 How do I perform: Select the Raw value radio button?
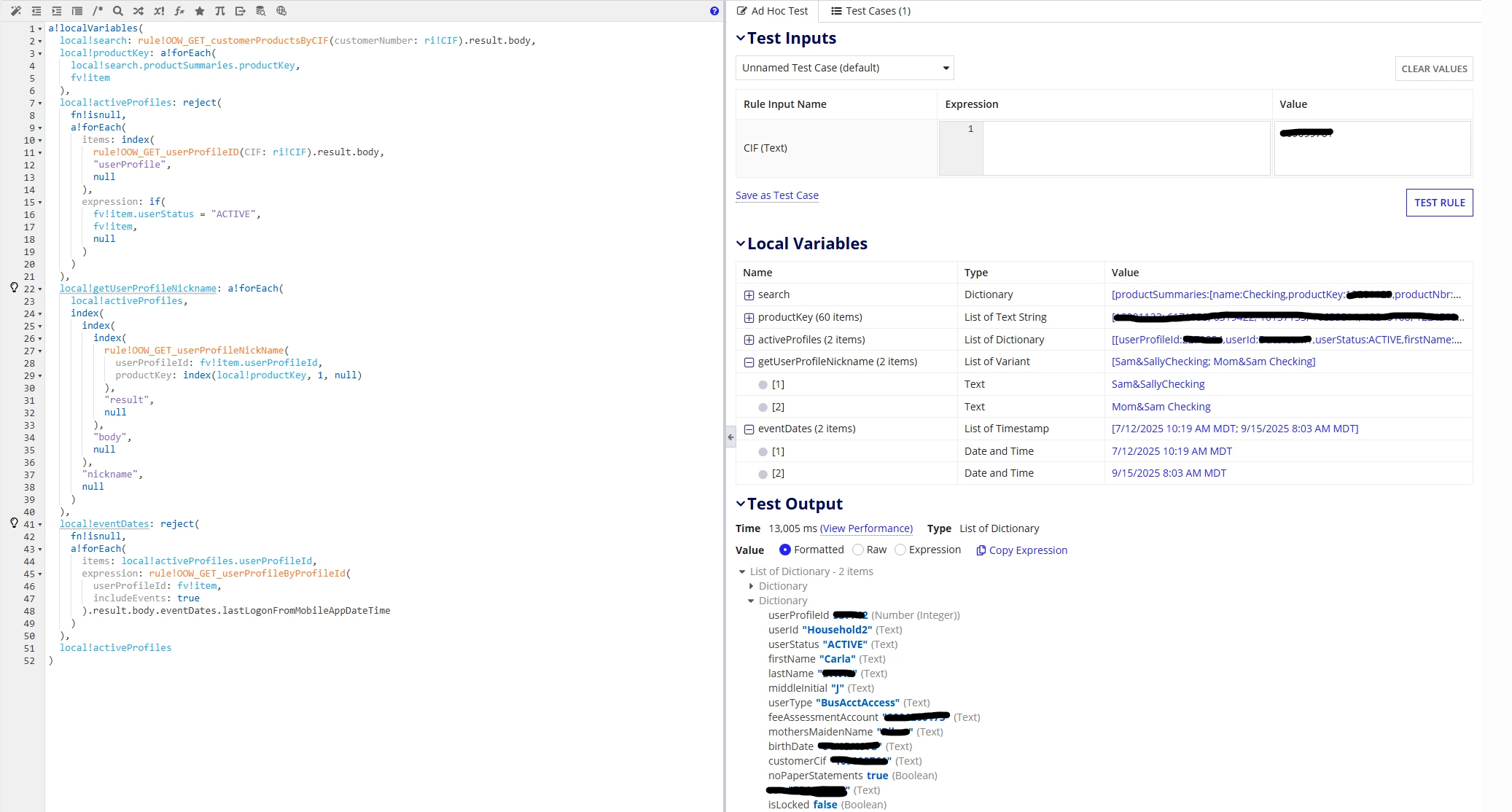pos(858,550)
